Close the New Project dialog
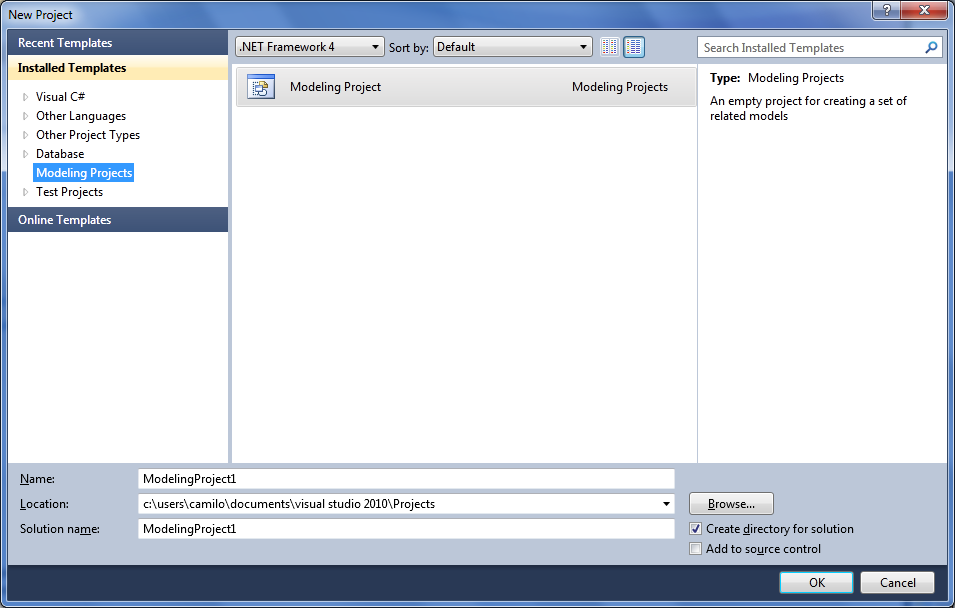This screenshot has width=955, height=608. [x=924, y=10]
